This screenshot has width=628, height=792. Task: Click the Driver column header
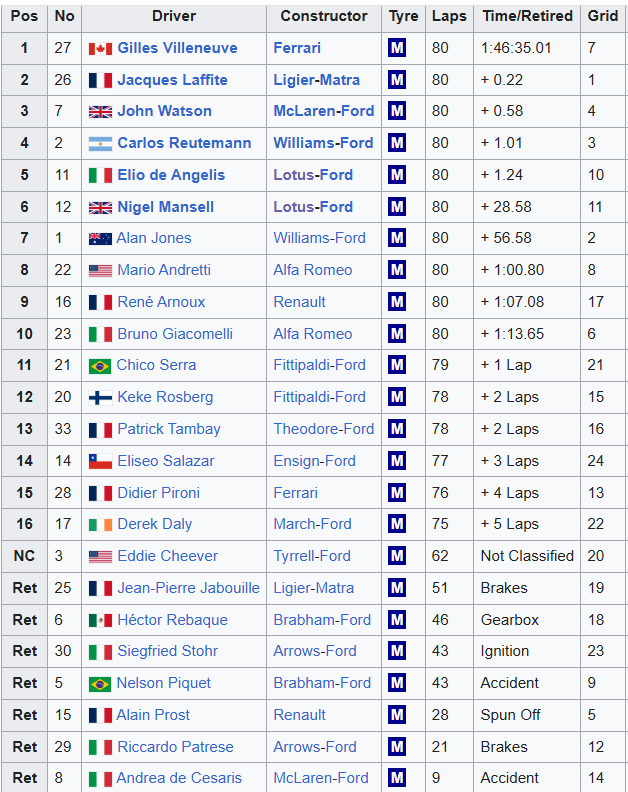point(174,16)
